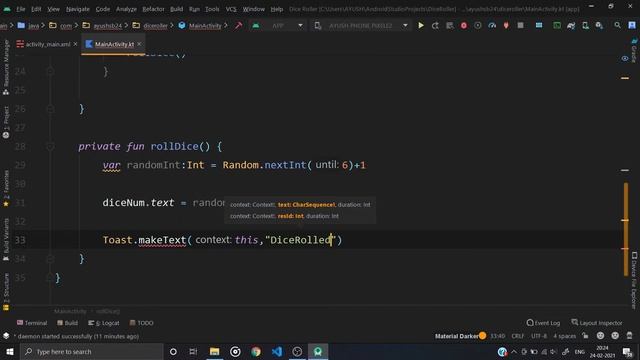This screenshot has height=360, width=640.
Task: Click fold end marker on line 35
Action: pyautogui.click(x=50, y=278)
